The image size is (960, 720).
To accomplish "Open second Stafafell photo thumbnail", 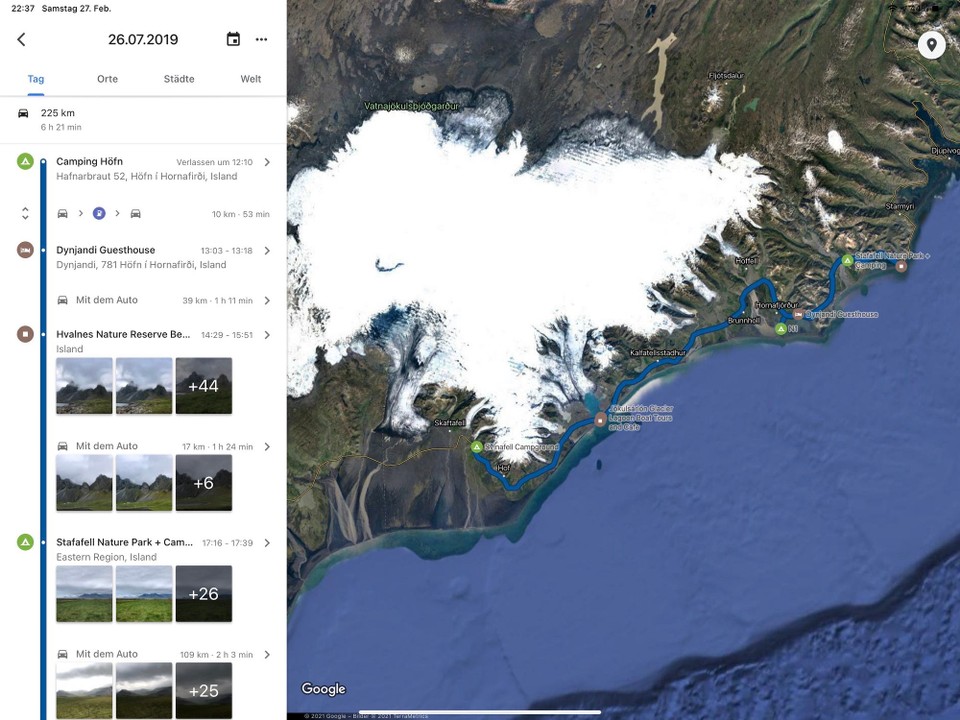I will click(144, 594).
